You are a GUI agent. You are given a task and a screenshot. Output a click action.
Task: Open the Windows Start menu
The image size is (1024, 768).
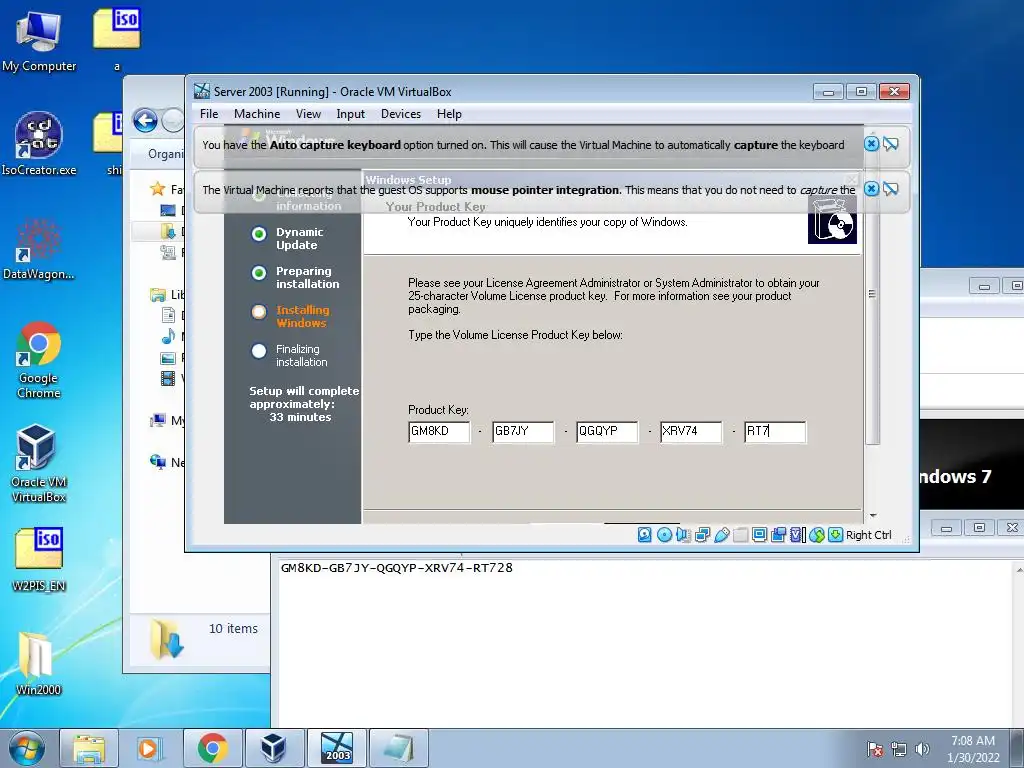[27, 748]
